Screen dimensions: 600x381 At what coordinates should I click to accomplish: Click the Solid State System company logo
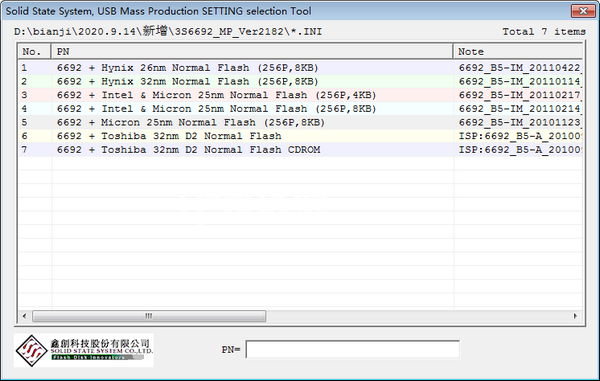(x=83, y=350)
